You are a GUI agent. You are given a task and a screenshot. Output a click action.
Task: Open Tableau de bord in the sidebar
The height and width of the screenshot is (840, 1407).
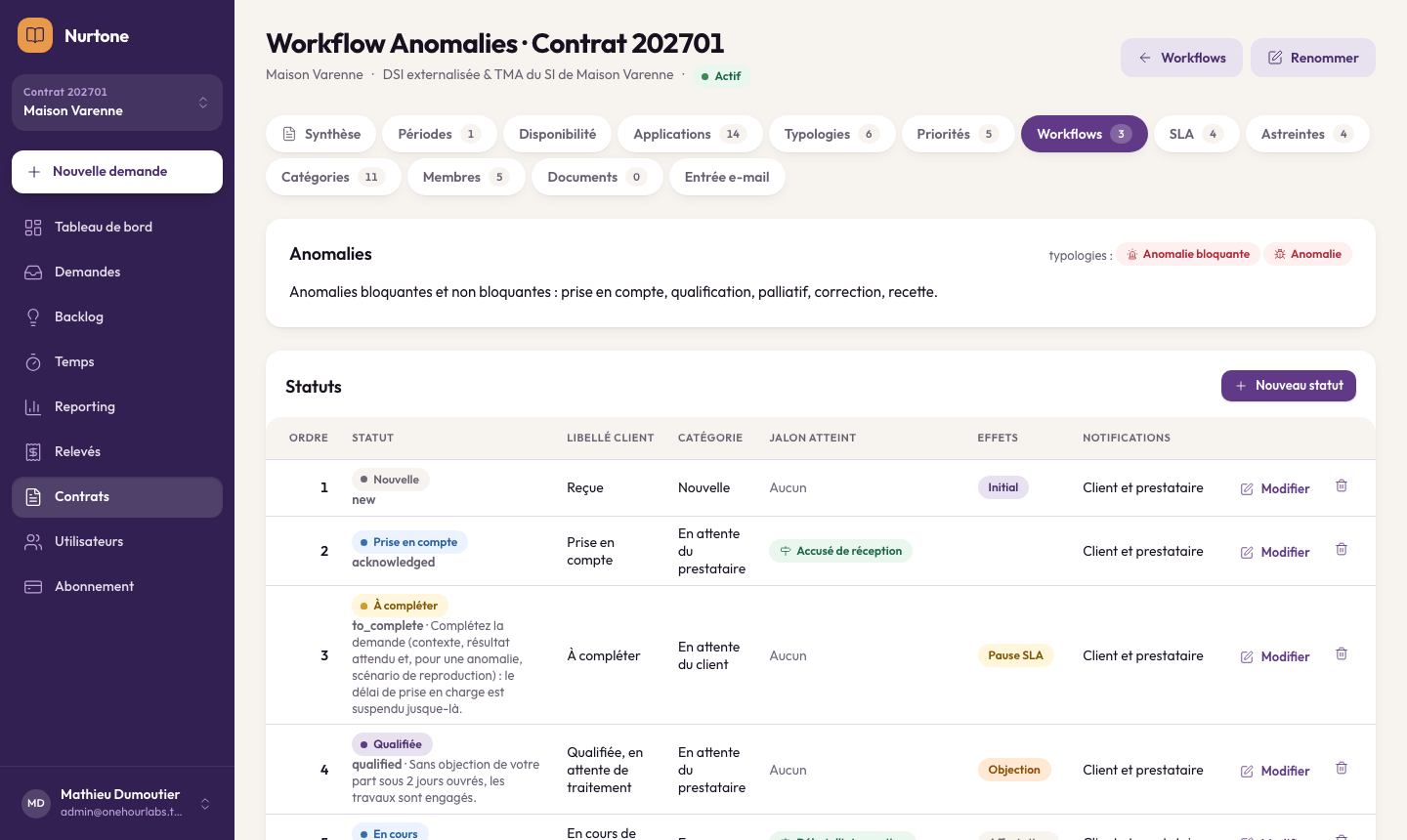[x=117, y=227]
